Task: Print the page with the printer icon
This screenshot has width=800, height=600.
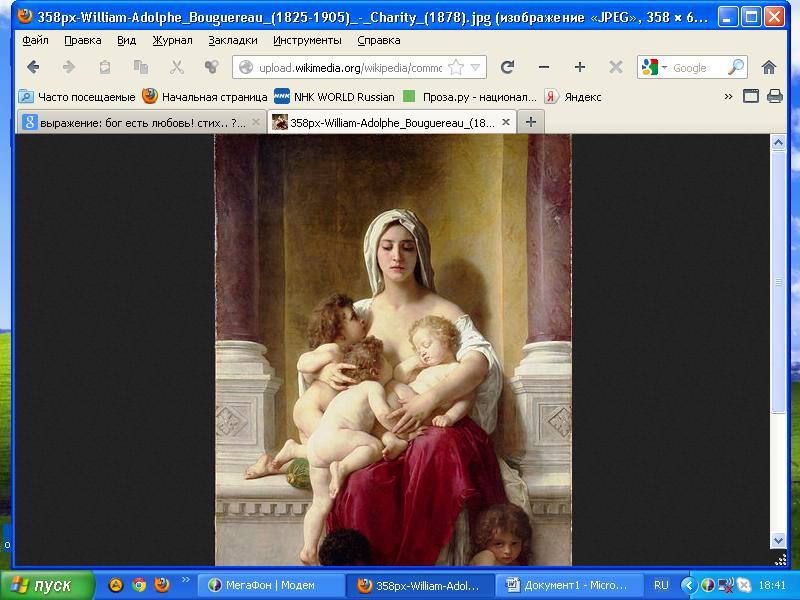Action: (774, 96)
